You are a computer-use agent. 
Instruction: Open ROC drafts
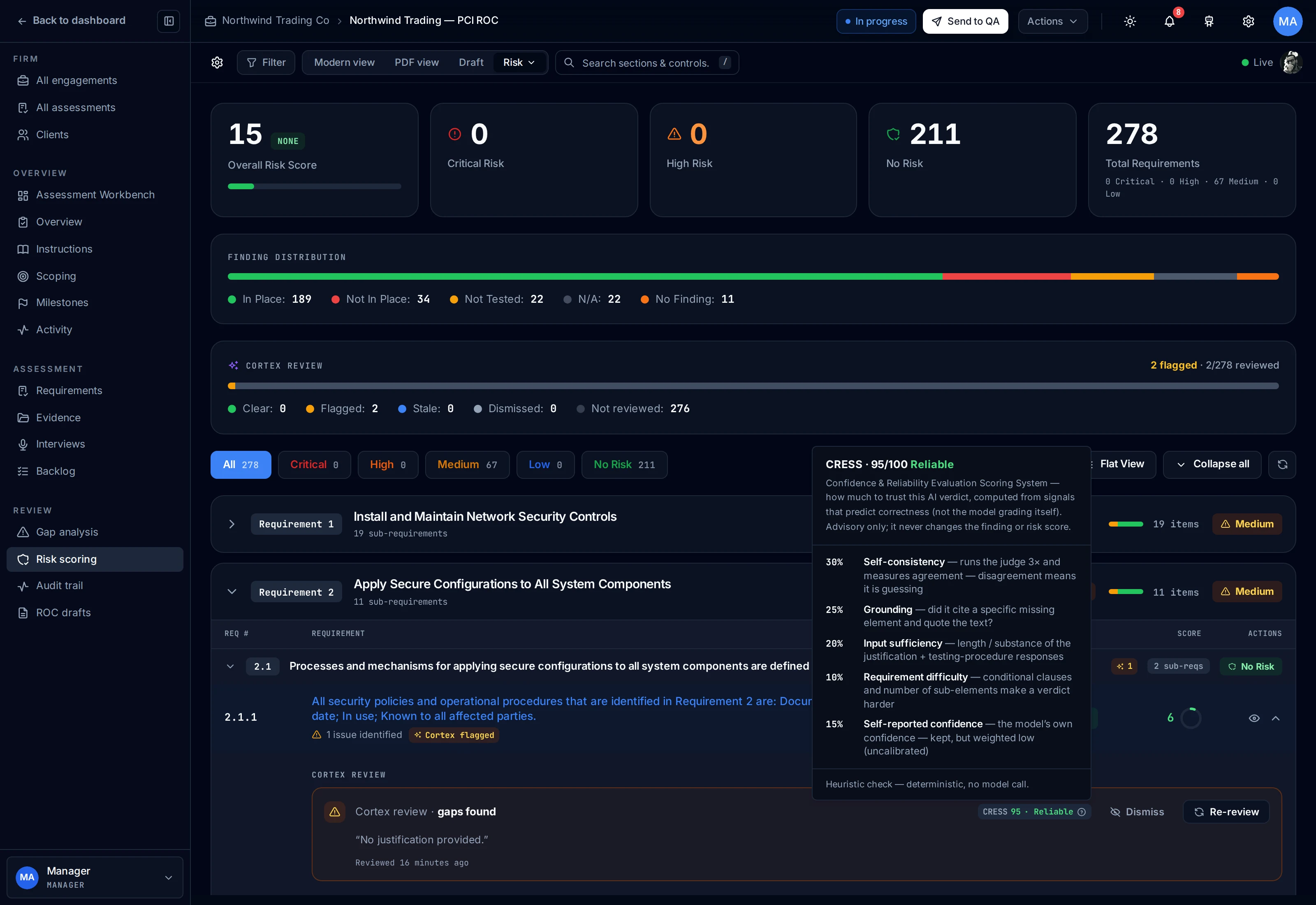[95, 613]
